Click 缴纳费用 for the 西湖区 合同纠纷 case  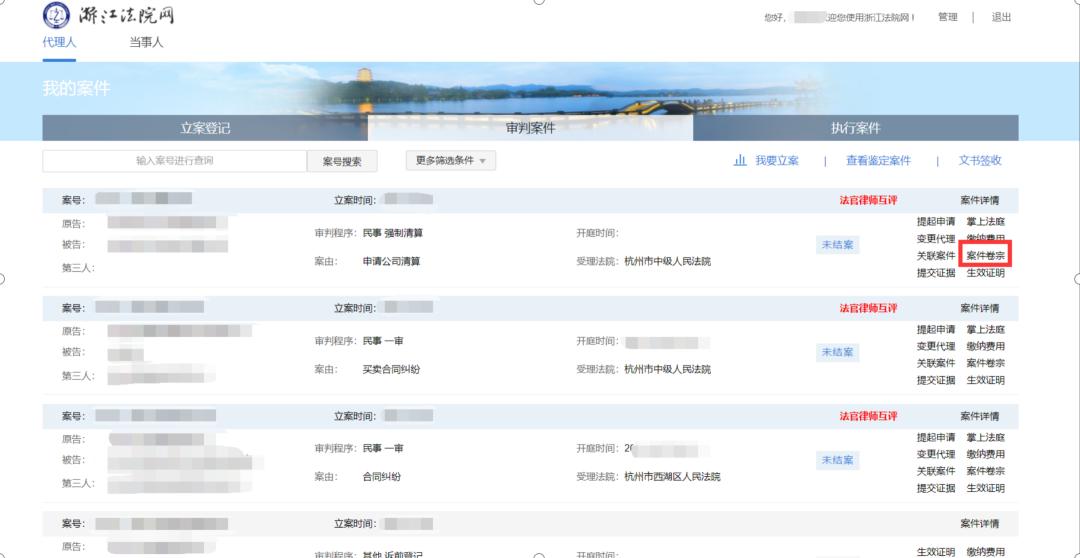pos(985,454)
